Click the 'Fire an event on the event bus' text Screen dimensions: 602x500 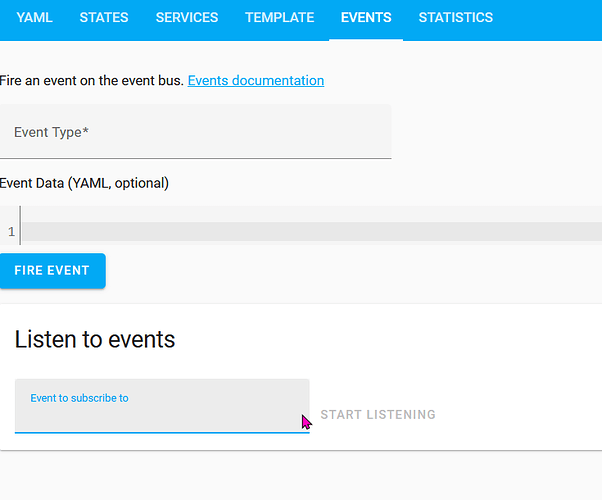(x=92, y=81)
